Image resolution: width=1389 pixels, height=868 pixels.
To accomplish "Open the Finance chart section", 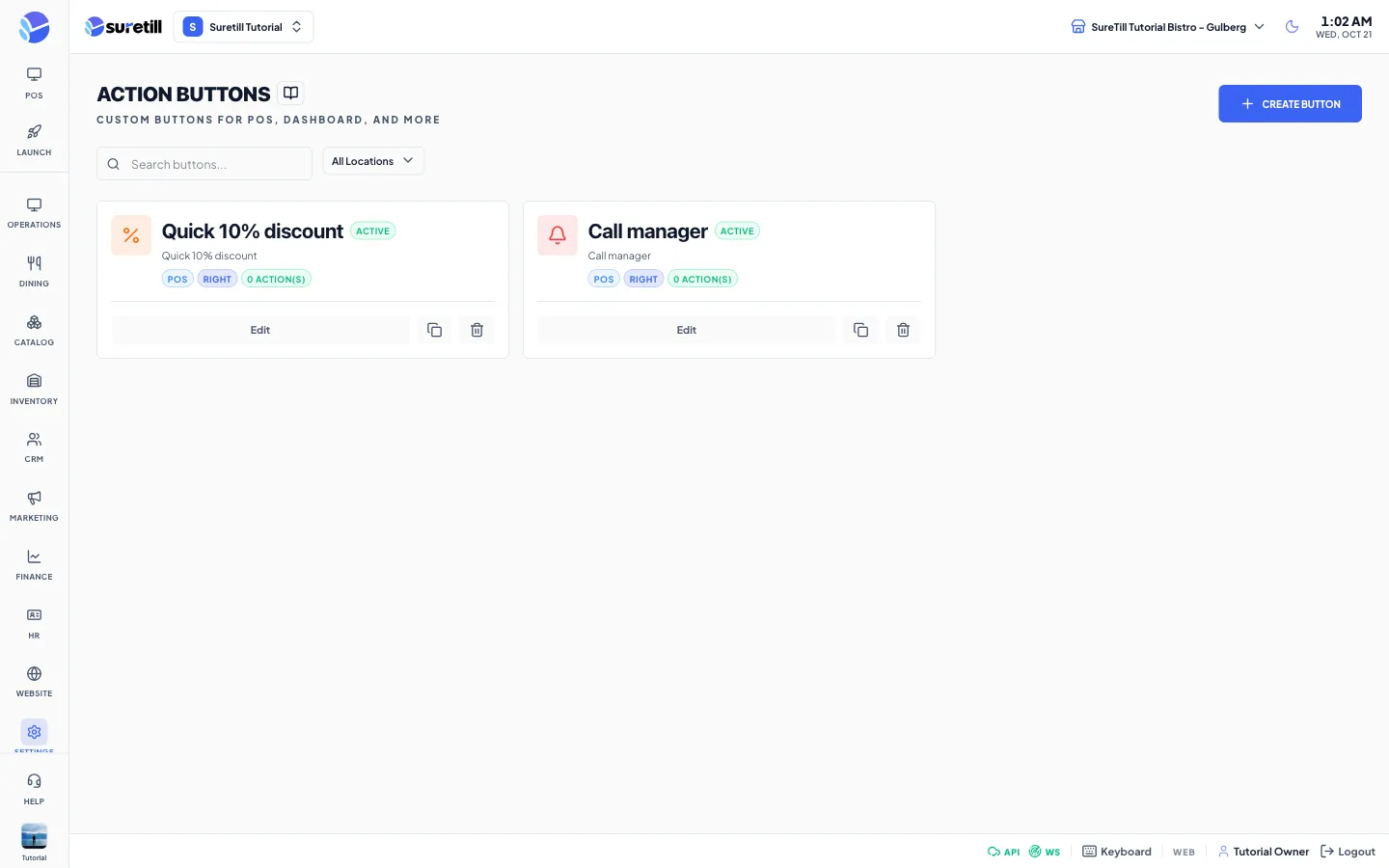I will click(34, 565).
